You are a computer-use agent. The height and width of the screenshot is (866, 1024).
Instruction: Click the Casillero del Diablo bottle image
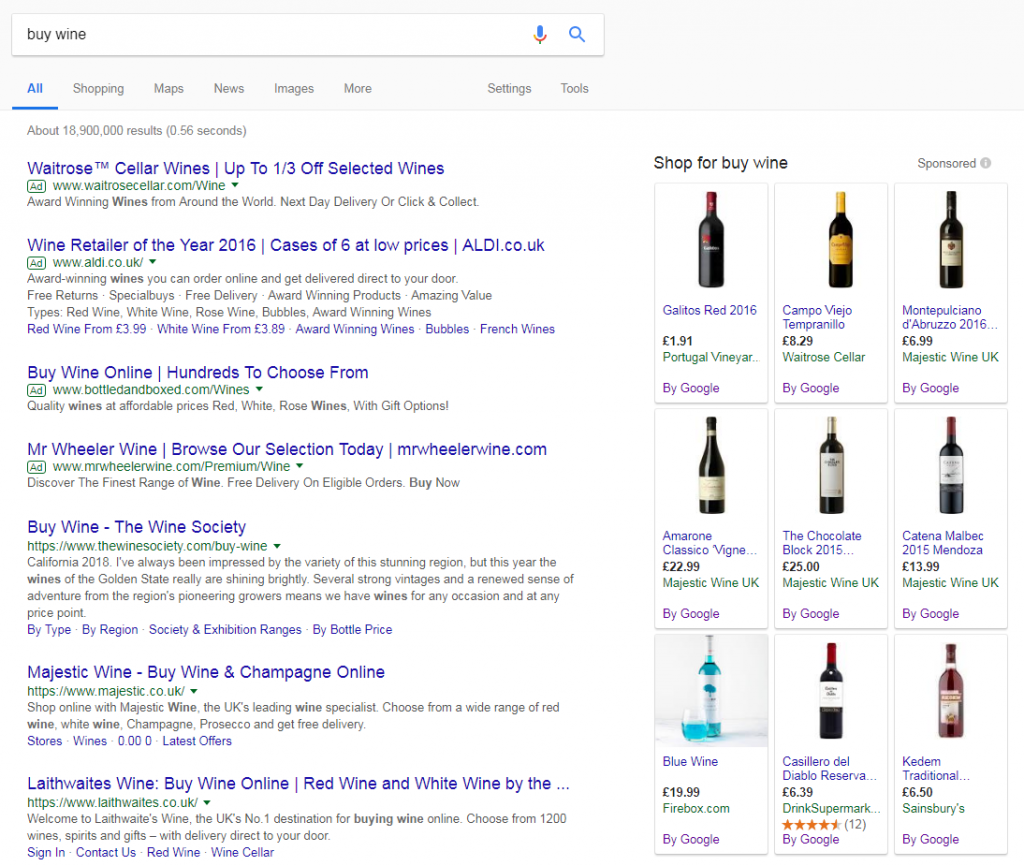[x=831, y=691]
